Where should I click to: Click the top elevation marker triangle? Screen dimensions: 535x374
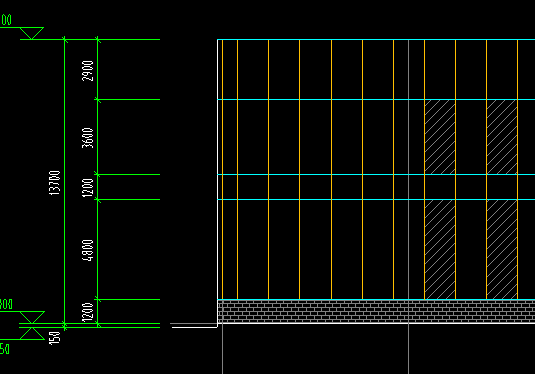pyautogui.click(x=31, y=33)
